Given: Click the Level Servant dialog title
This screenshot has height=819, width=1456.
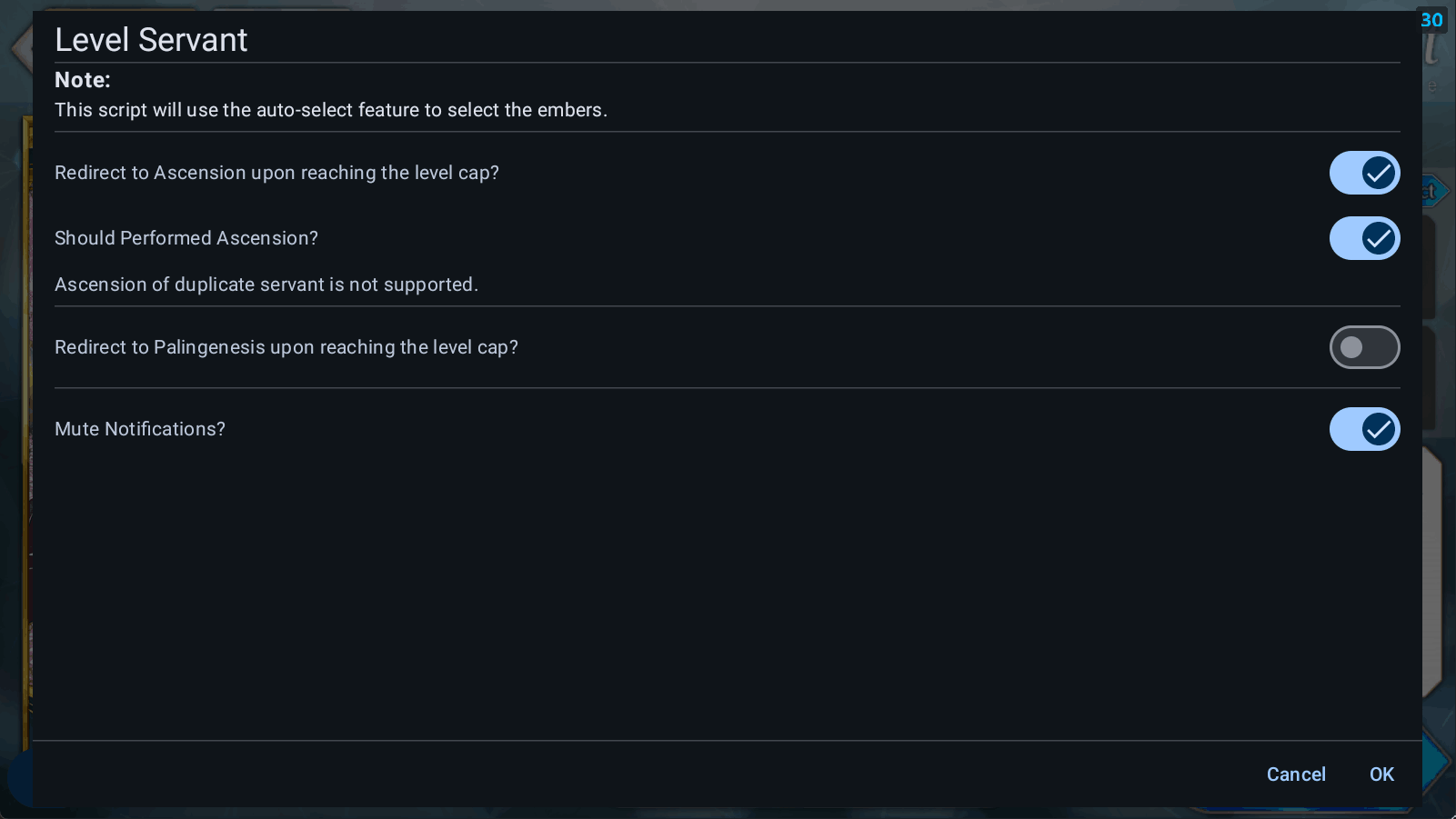Looking at the screenshot, I should (x=151, y=40).
